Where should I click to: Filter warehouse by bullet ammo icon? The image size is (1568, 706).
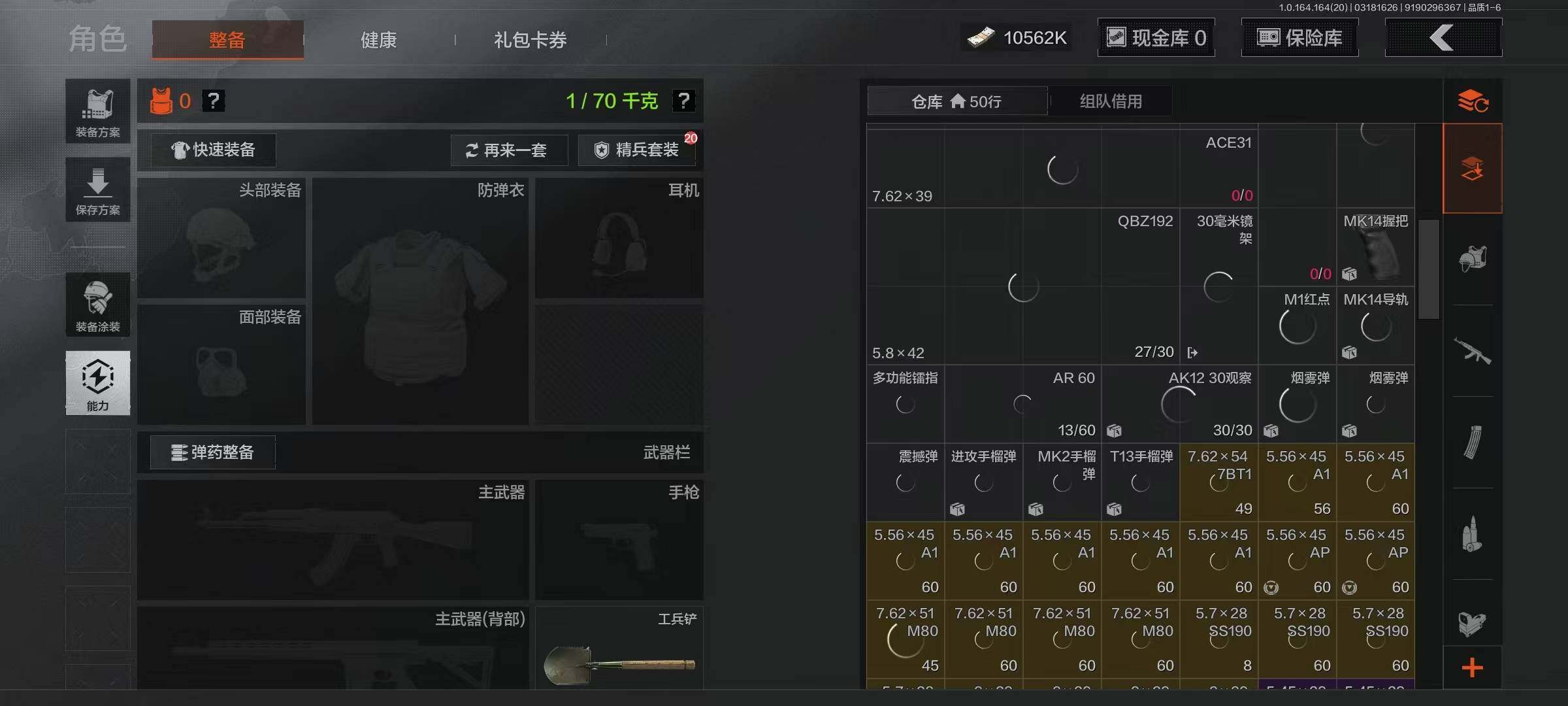[x=1472, y=533]
